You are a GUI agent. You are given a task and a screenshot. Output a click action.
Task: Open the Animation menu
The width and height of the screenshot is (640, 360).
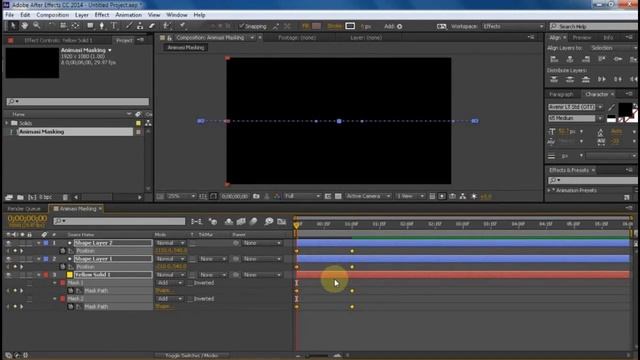click(x=128, y=15)
